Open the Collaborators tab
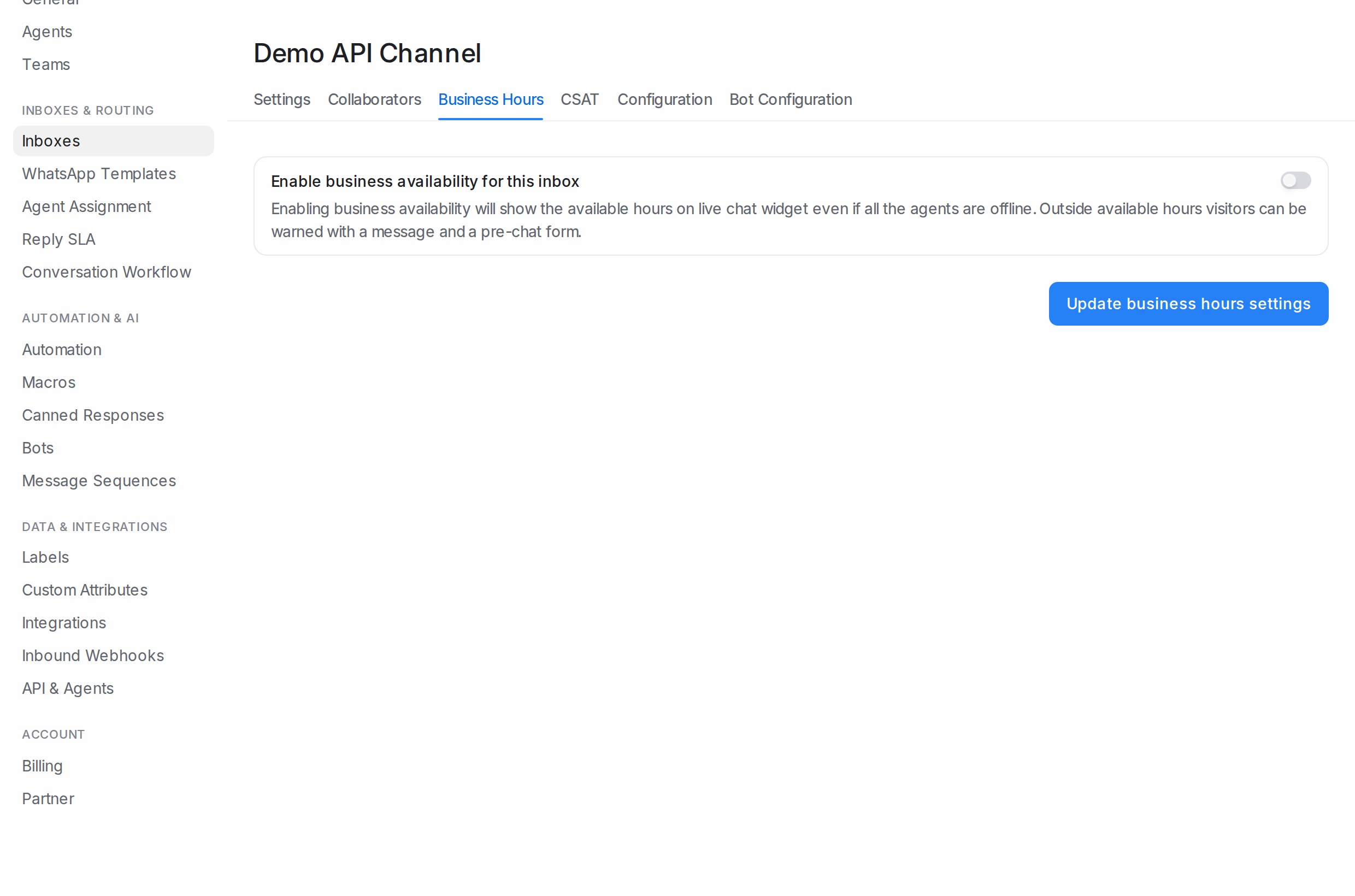This screenshot has height=896, width=1355. [374, 99]
